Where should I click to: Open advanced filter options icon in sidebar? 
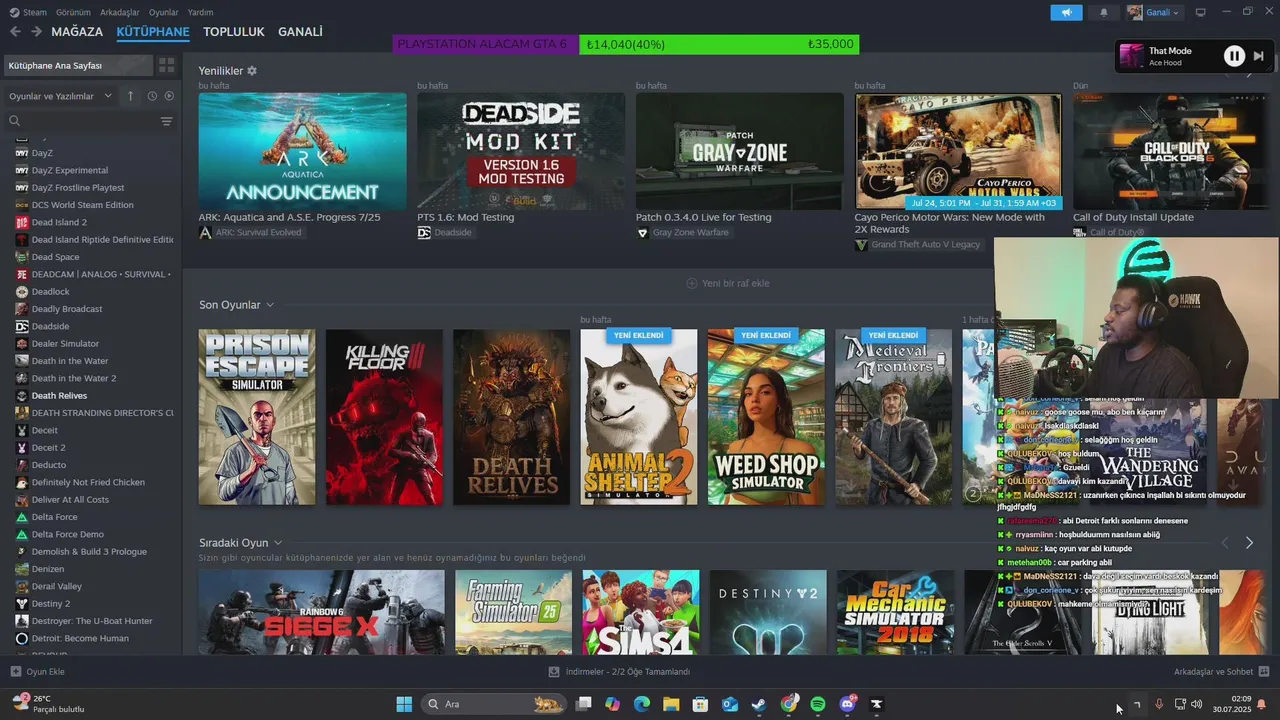[166, 121]
